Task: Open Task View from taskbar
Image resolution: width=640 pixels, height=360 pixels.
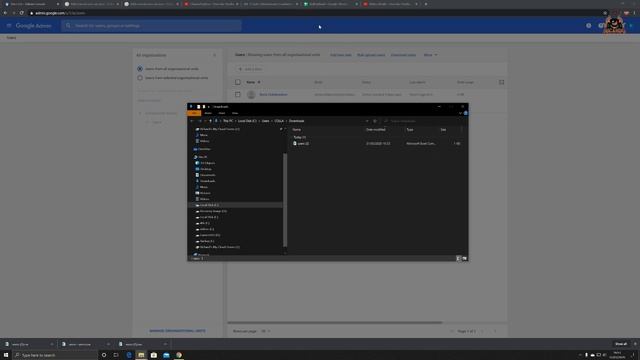Action: [116, 355]
